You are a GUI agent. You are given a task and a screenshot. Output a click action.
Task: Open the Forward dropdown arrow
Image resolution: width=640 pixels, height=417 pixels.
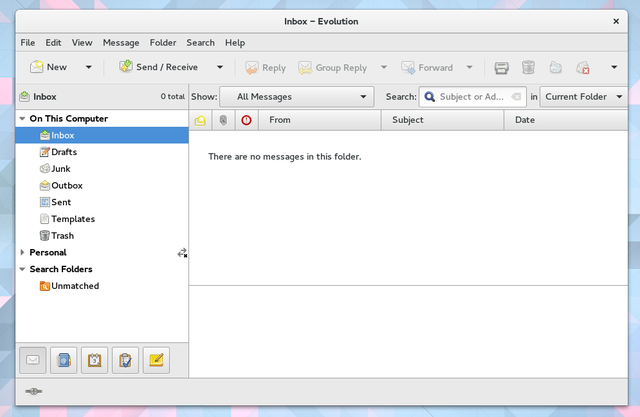click(x=469, y=67)
